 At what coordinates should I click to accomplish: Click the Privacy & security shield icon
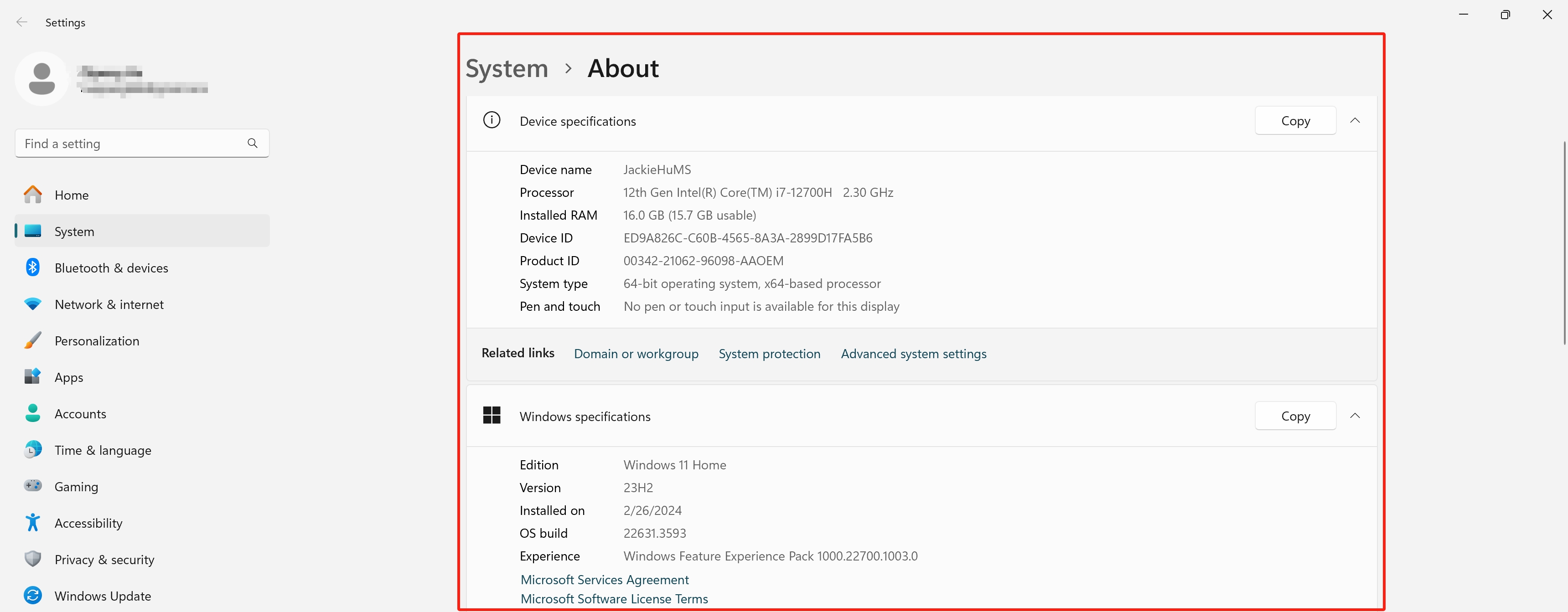(x=33, y=559)
